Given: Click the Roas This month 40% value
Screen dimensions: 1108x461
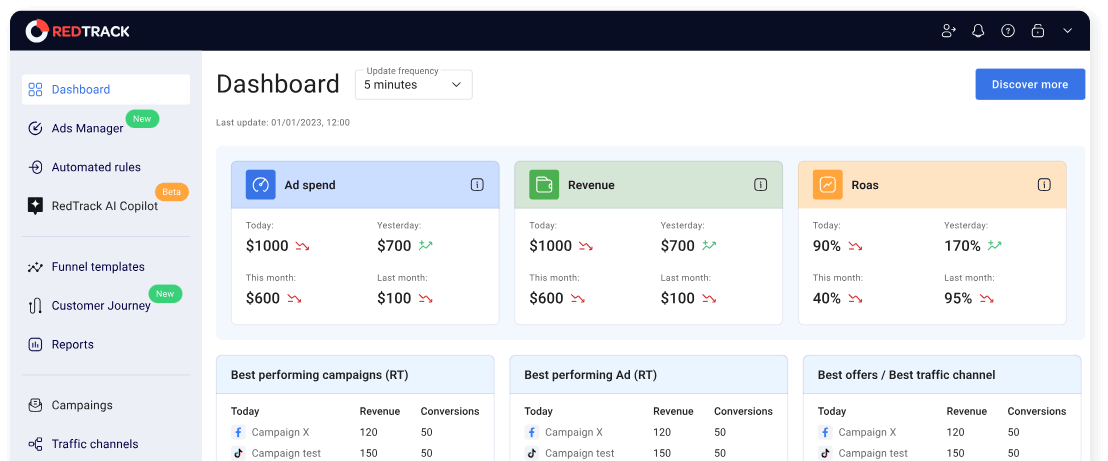Looking at the screenshot, I should pos(827,298).
